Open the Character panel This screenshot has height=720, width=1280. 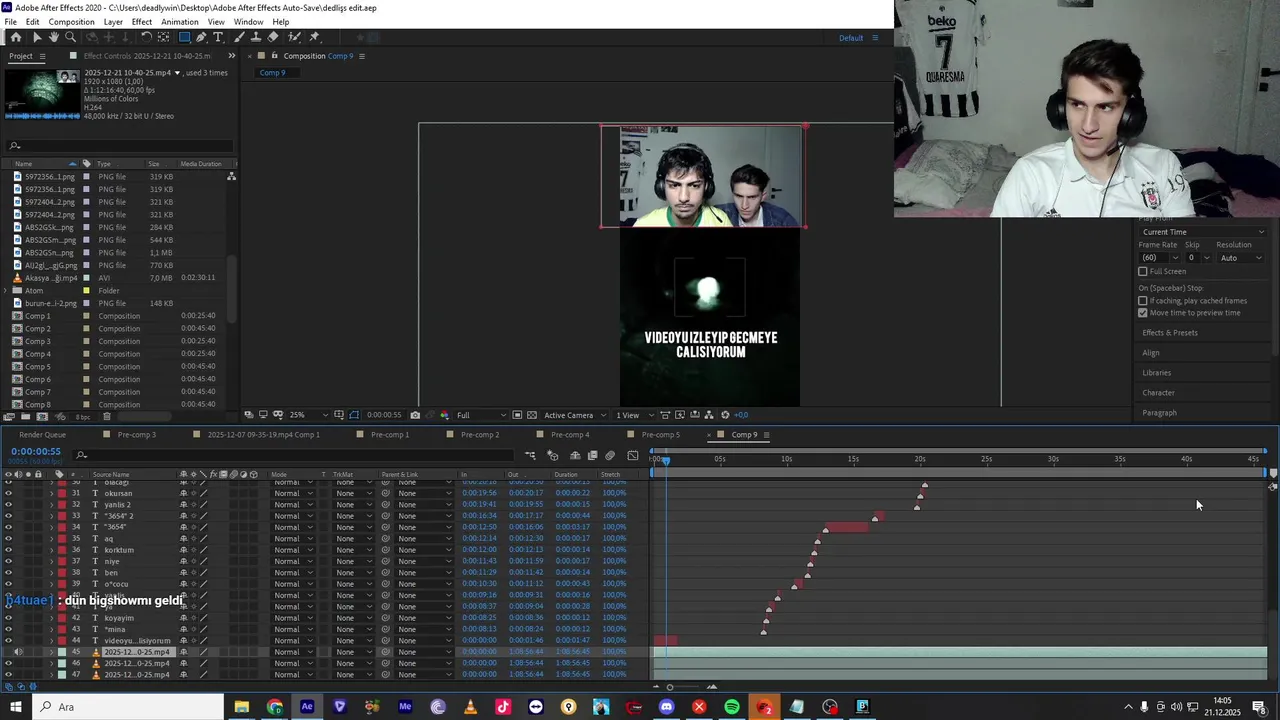coord(1158,393)
